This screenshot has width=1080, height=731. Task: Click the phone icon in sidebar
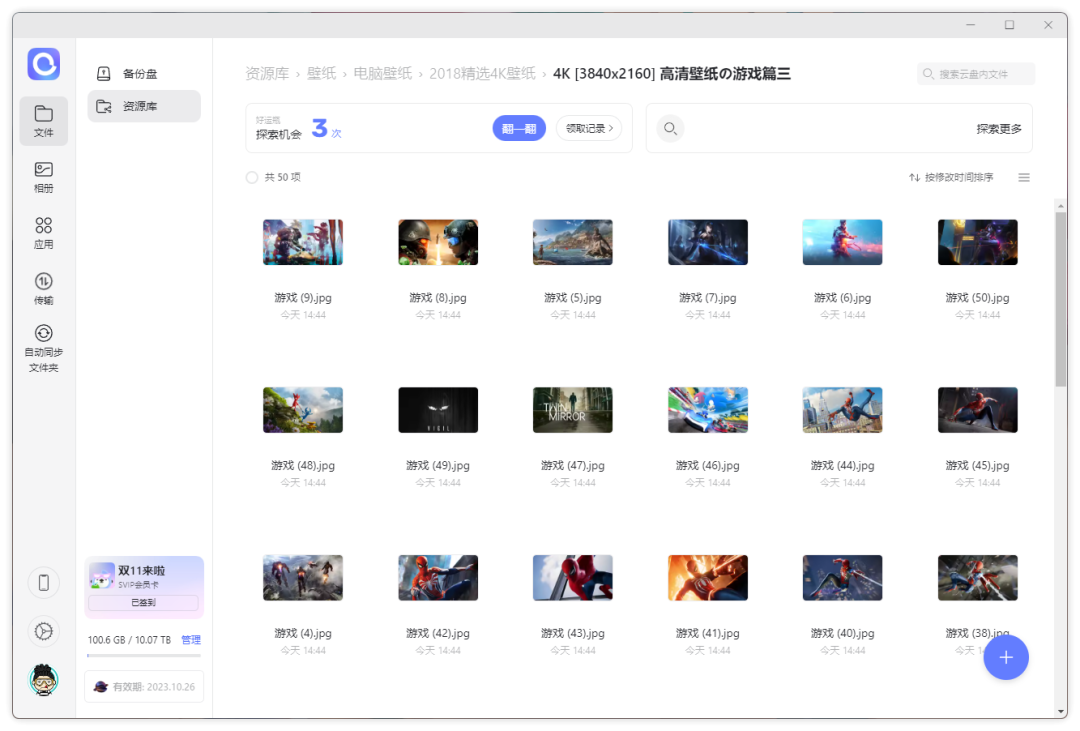point(43,582)
